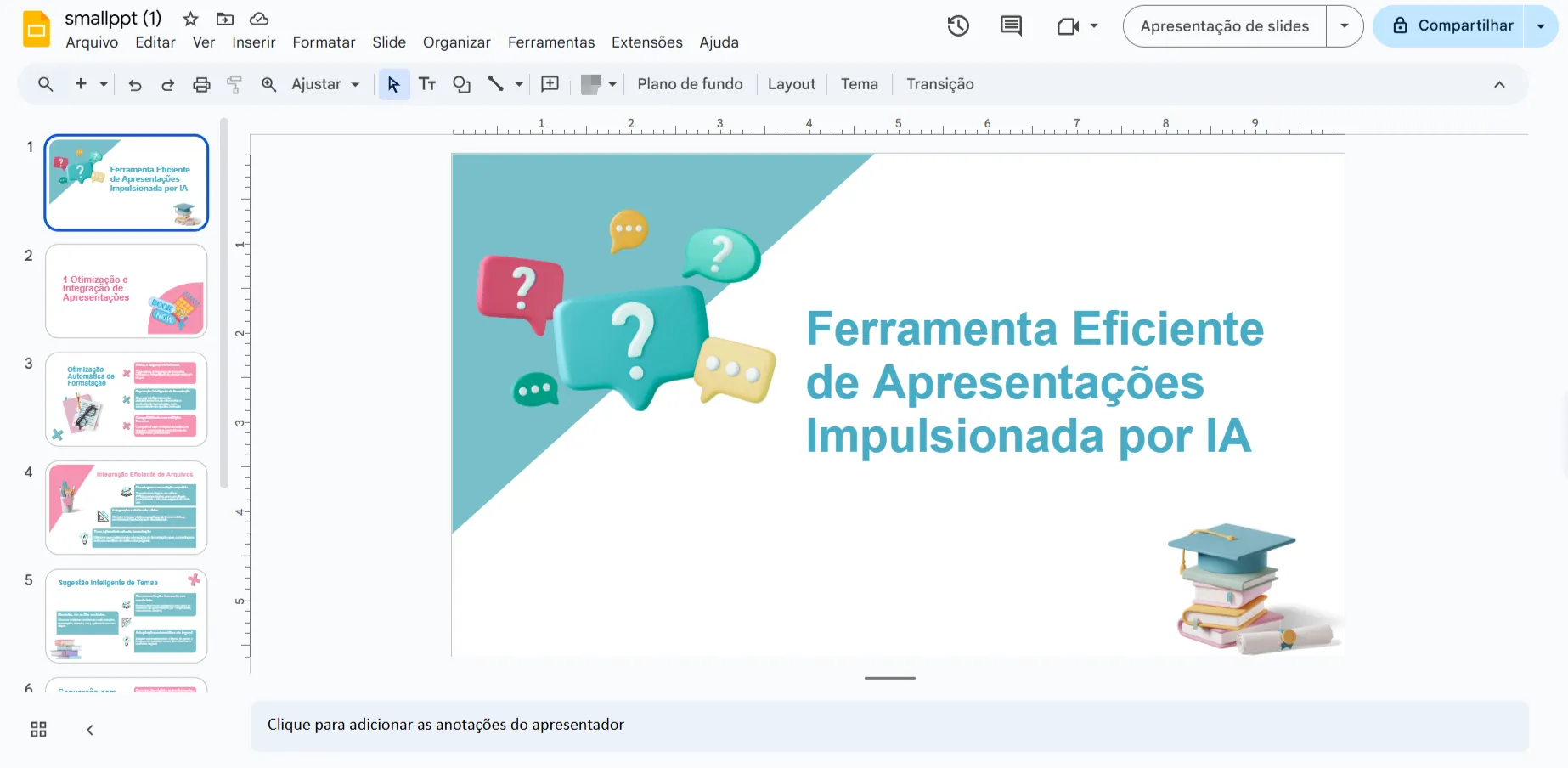Open the Compartilhar dropdown arrow
The width and height of the screenshot is (1568, 768).
click(1540, 25)
